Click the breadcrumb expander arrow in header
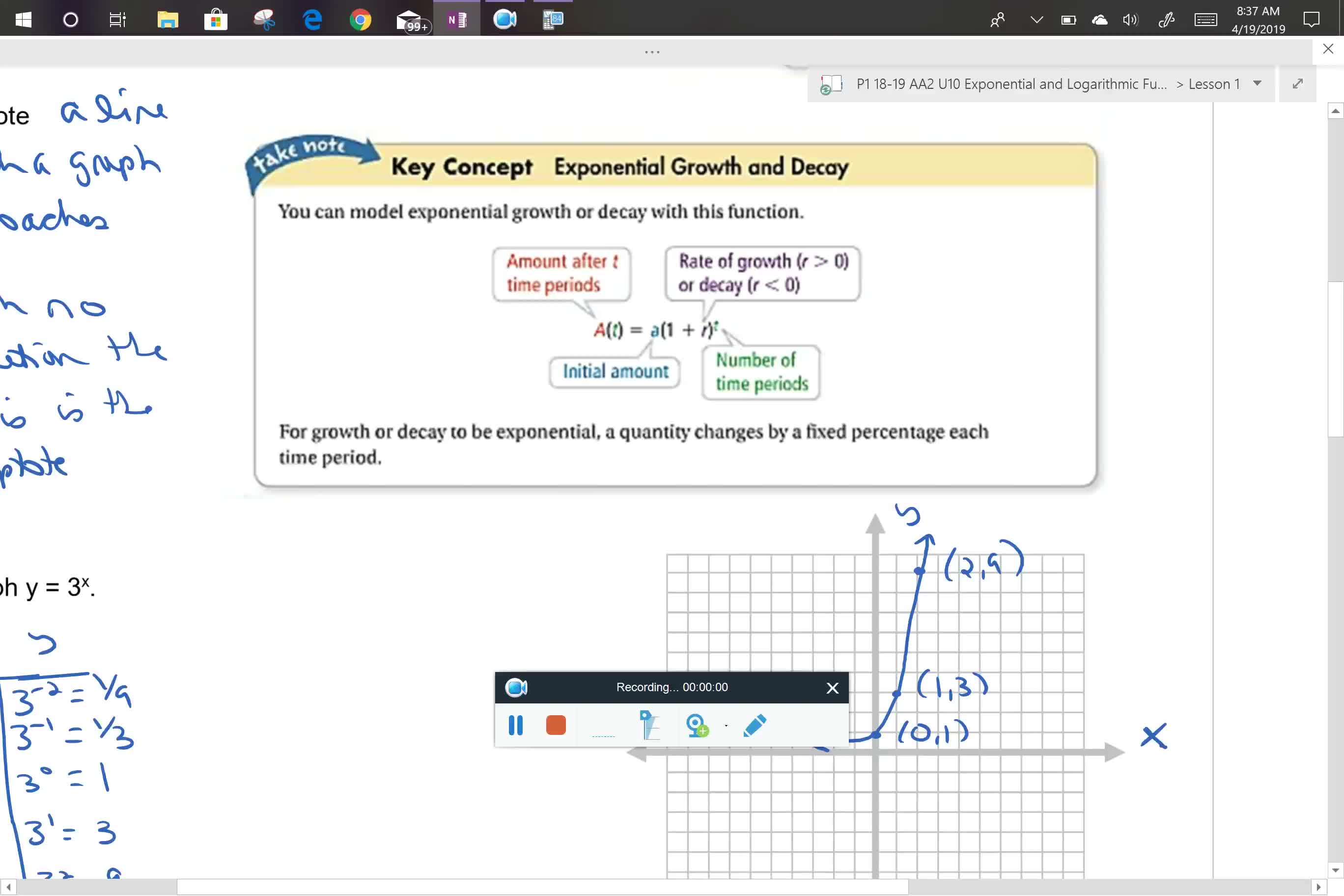 [x=1258, y=83]
